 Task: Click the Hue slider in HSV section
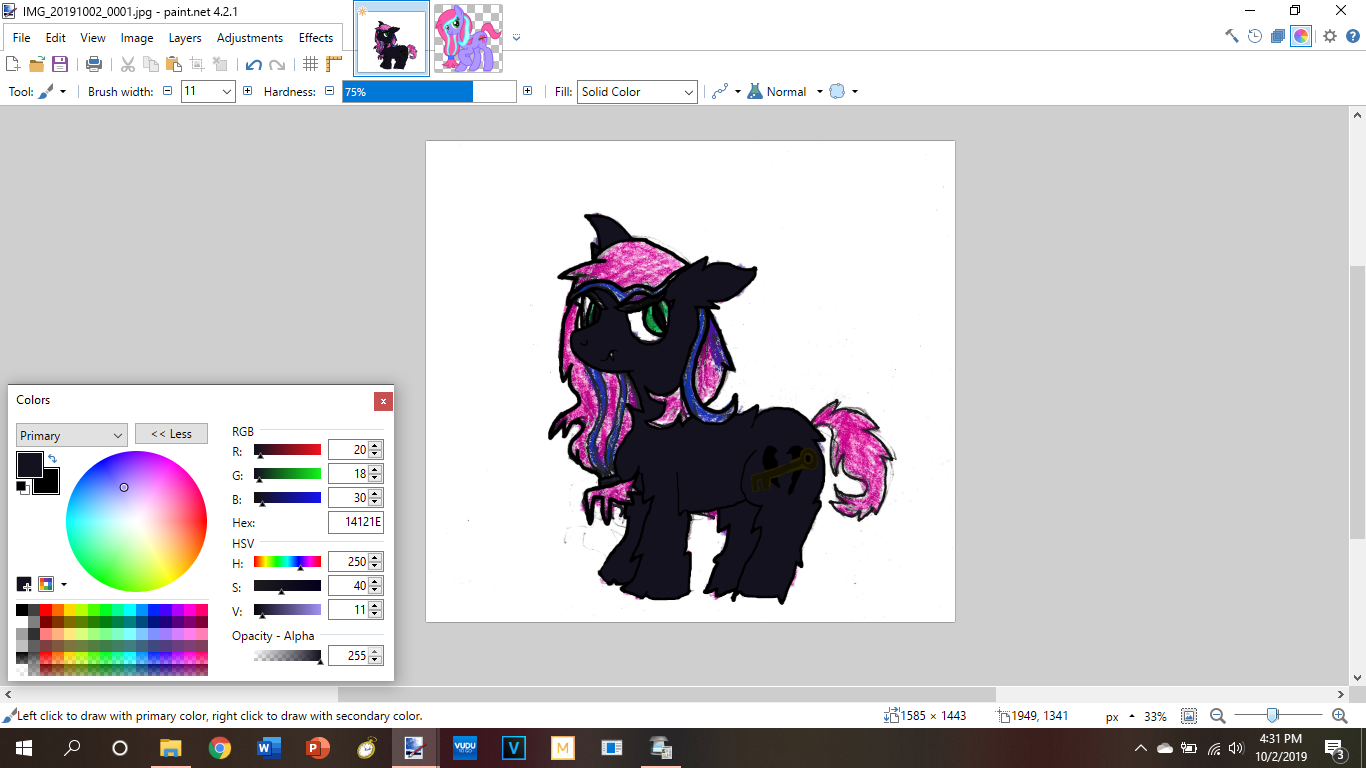point(287,562)
